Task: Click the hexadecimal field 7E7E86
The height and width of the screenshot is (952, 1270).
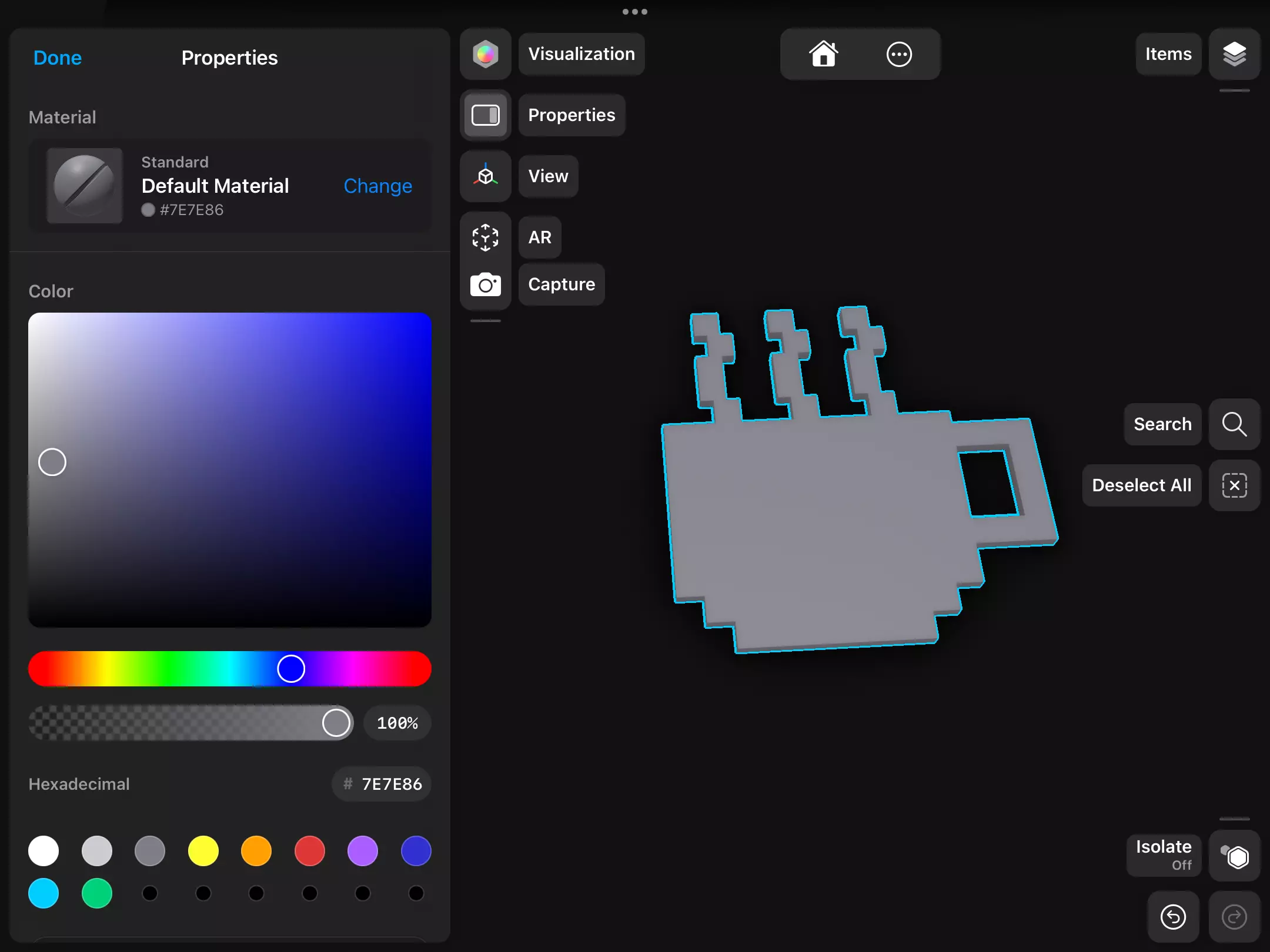Action: coord(382,784)
